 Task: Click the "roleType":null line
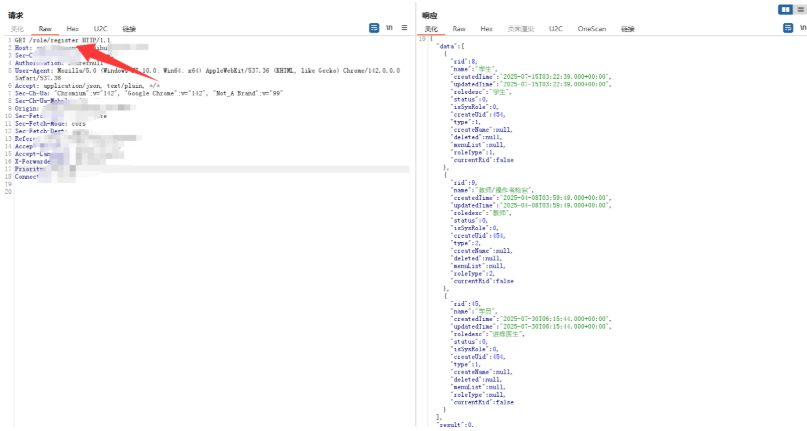click(x=478, y=394)
